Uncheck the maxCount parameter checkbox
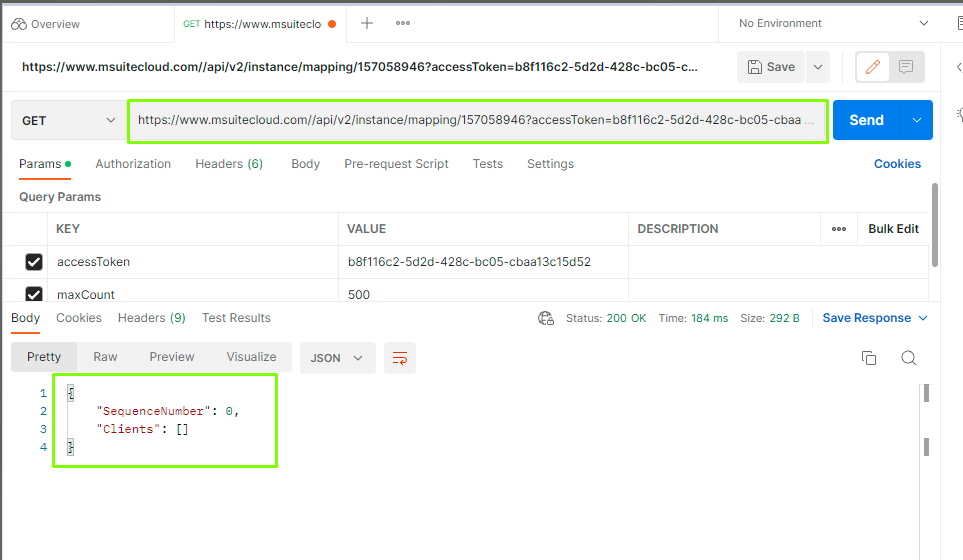963x560 pixels. [x=34, y=294]
